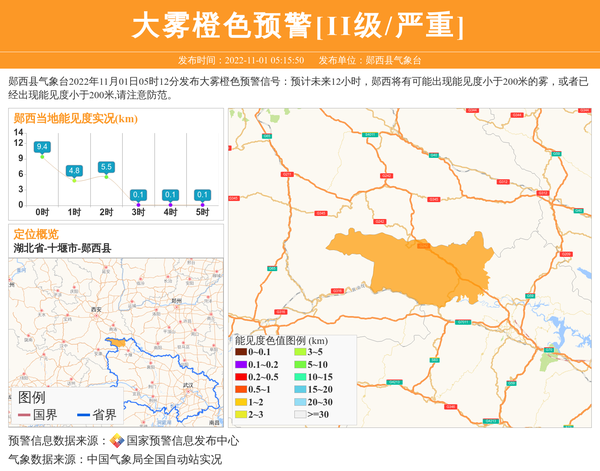The width and height of the screenshot is (600, 471).
Task: Select the purple 0.1~0.2 legend swatch
Action: pos(241,364)
